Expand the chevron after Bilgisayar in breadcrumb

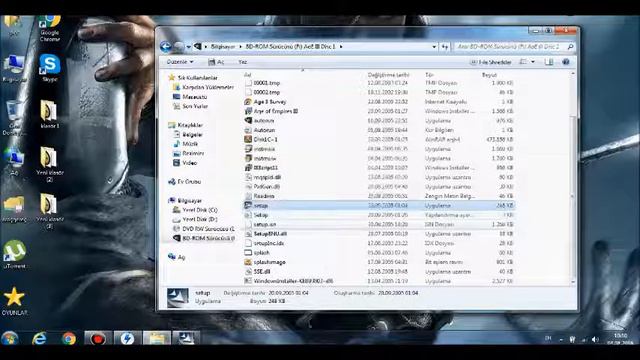240,47
